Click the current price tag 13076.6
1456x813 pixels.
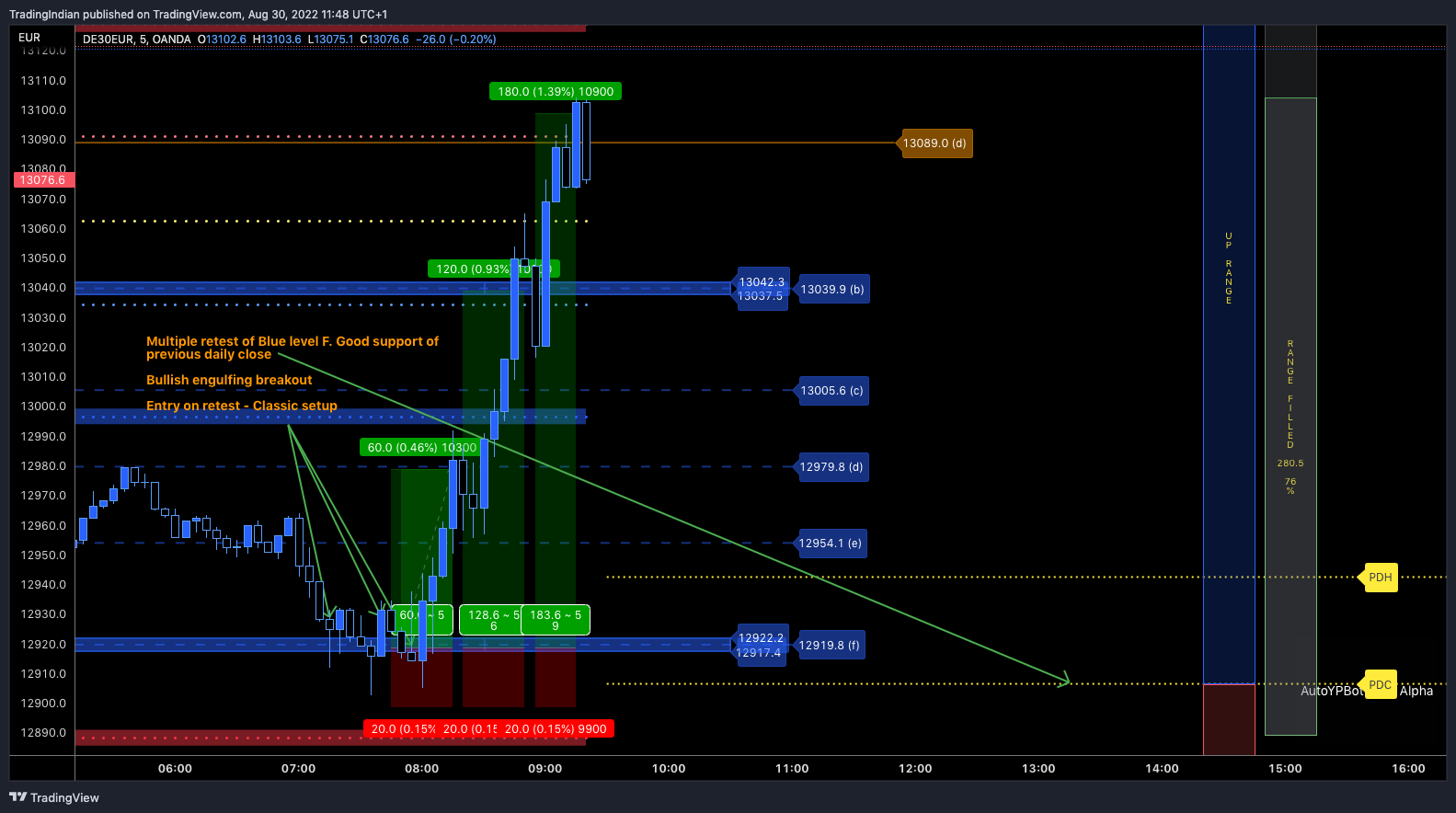point(43,180)
